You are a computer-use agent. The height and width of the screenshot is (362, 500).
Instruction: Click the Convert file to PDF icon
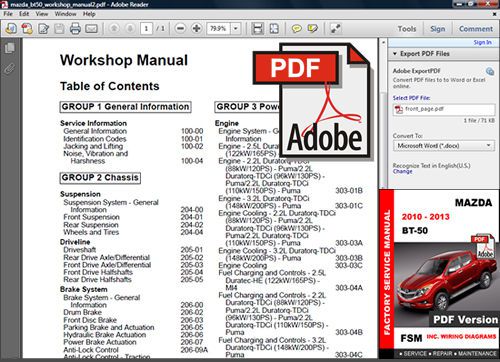pos(27,29)
